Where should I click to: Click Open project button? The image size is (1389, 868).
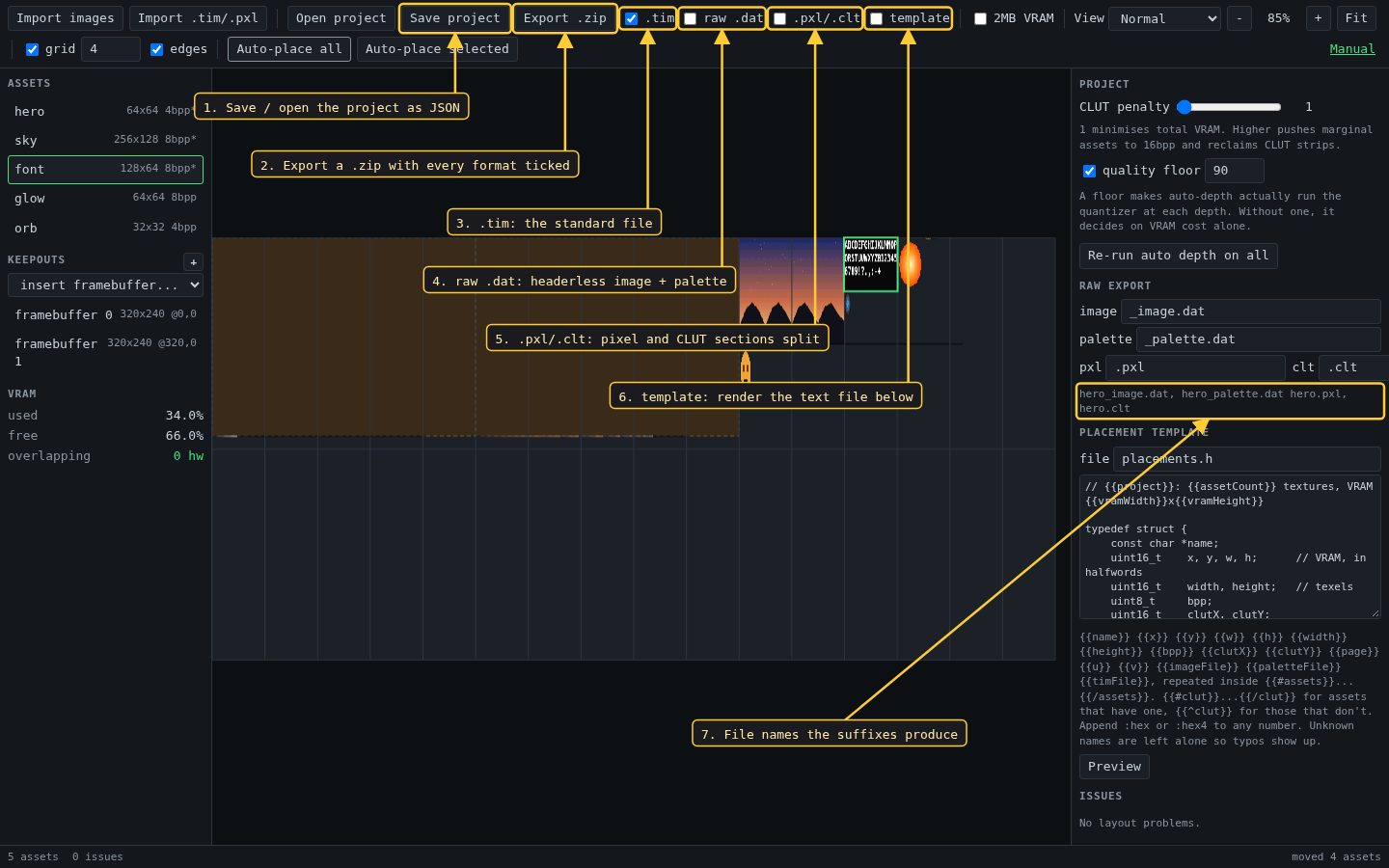click(x=341, y=18)
